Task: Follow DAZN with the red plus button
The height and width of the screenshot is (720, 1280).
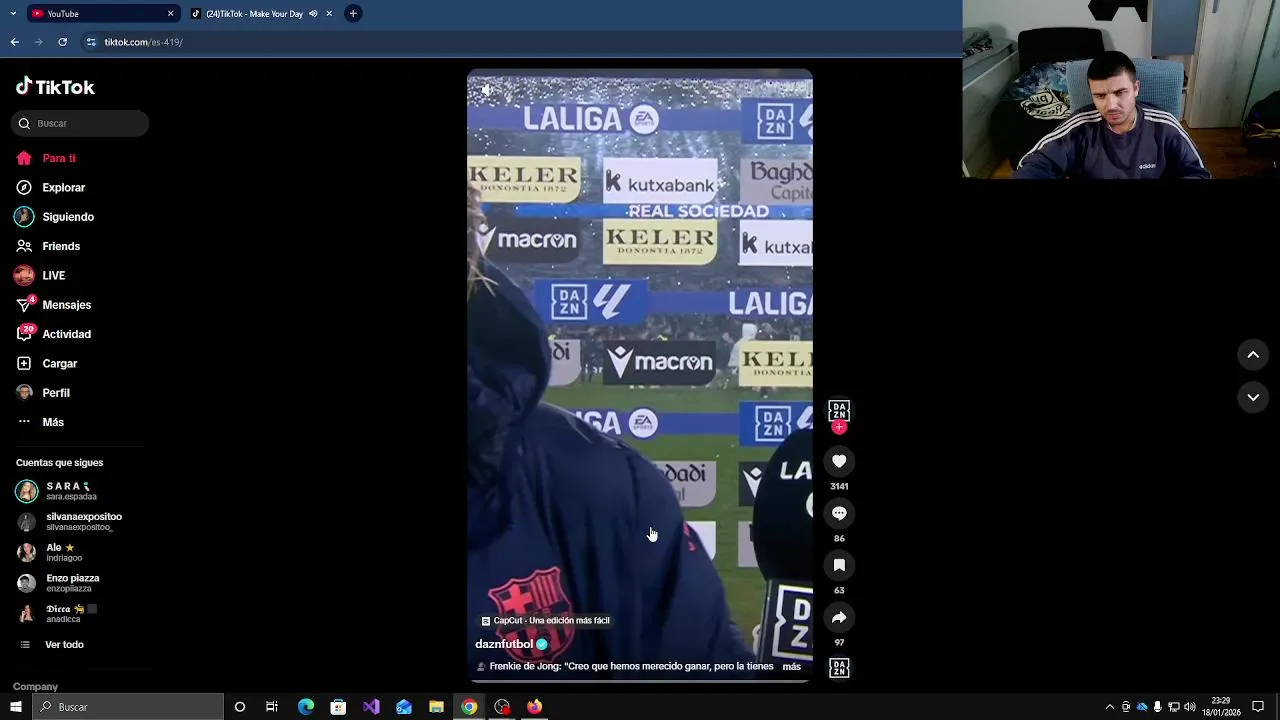Action: [839, 427]
